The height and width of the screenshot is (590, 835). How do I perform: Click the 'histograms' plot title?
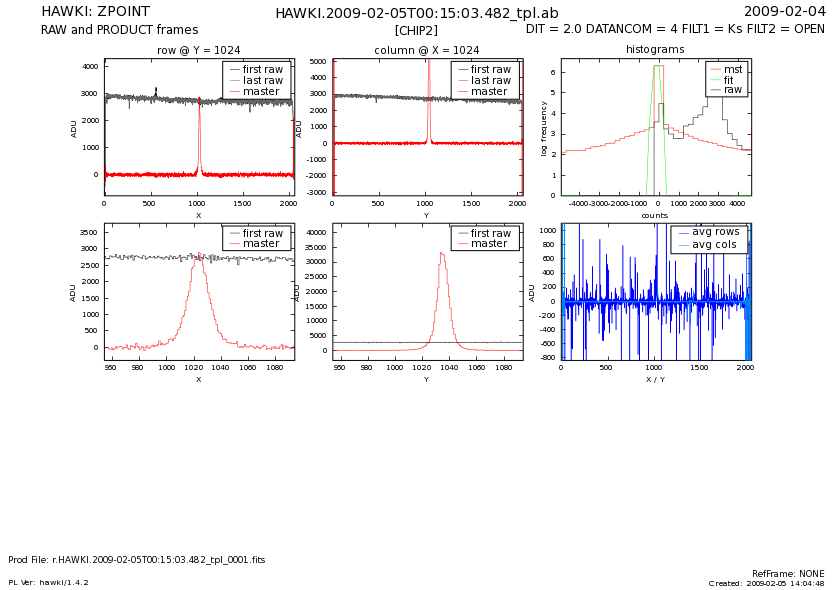point(655,49)
